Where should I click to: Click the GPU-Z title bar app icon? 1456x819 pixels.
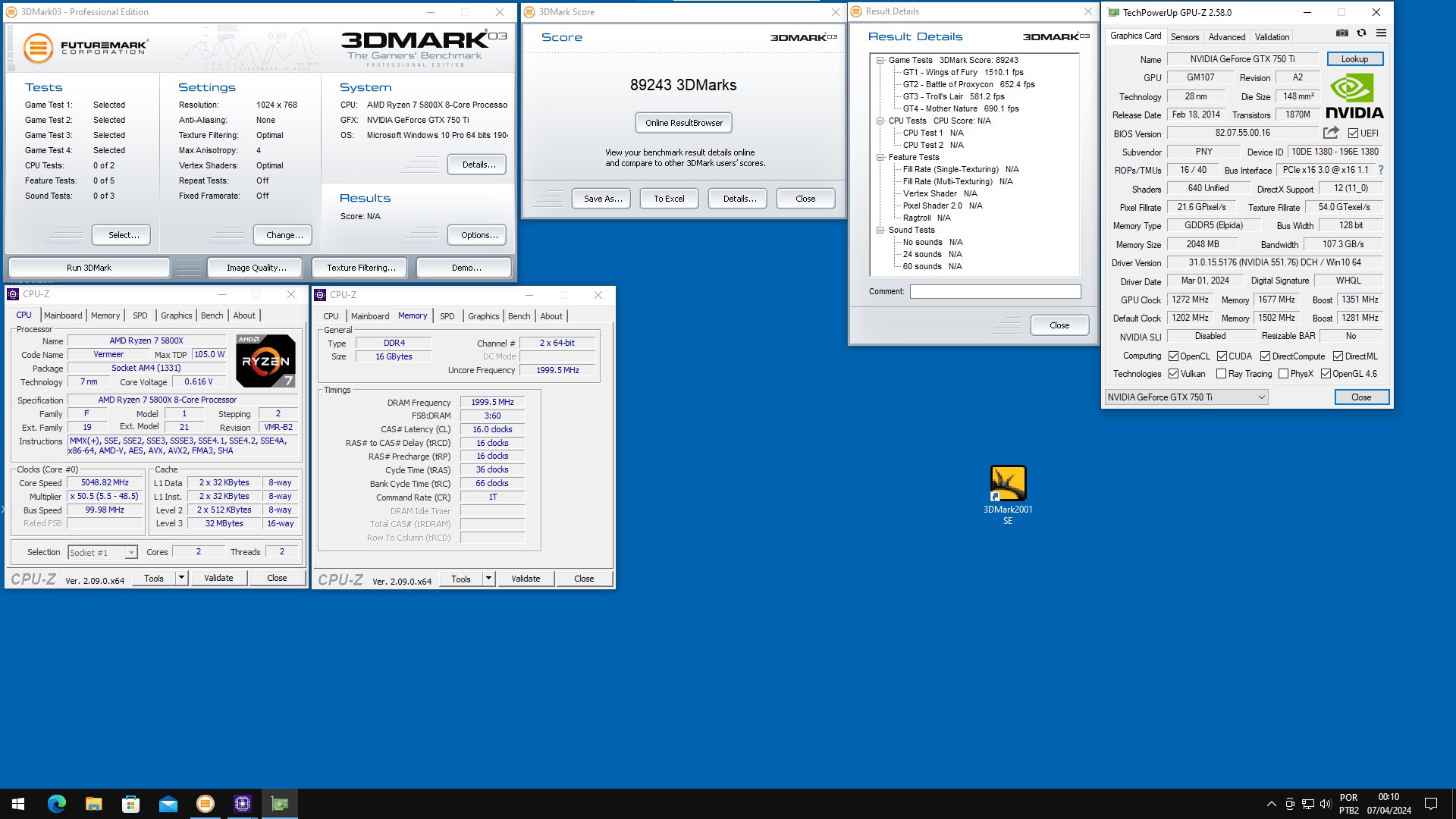[x=1113, y=12]
